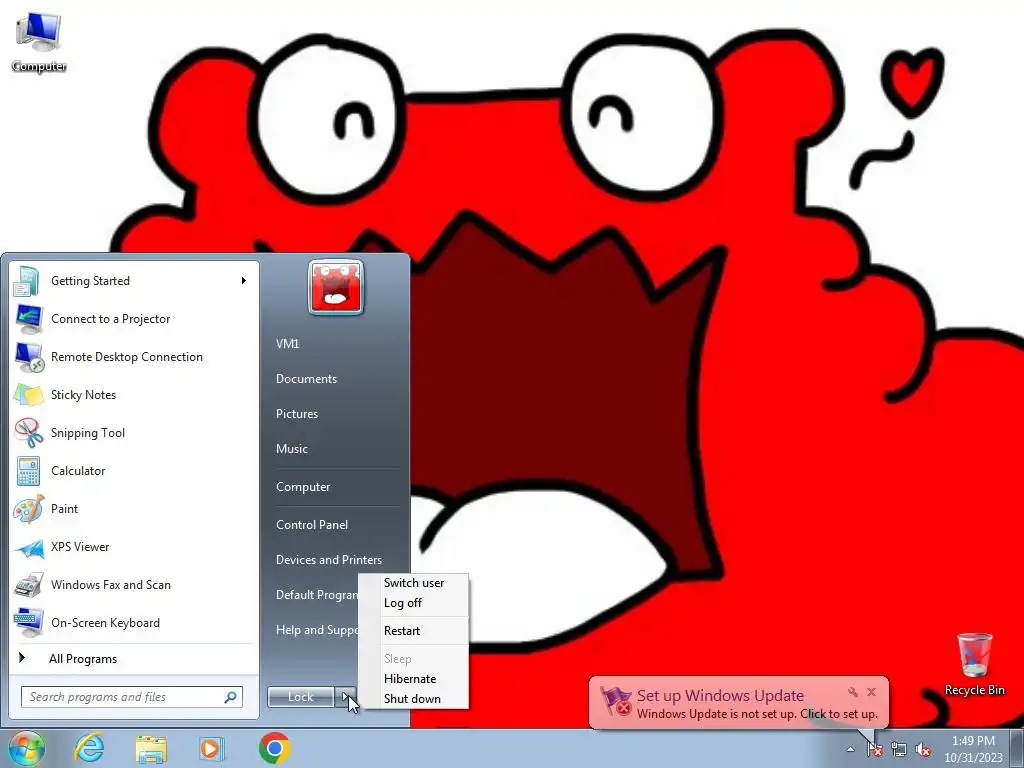
Task: Open Windows Media Player from the taskbar
Action: coord(211,748)
